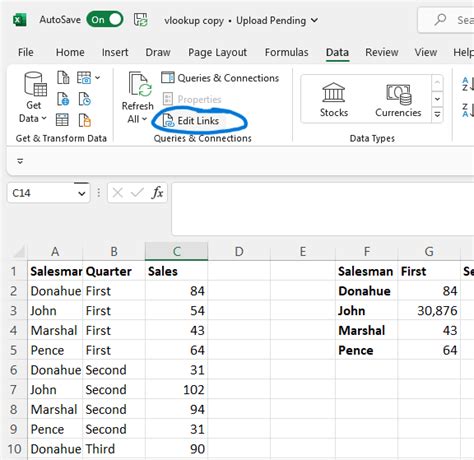Viewport: 474px width, 460px height.
Task: Select column A header
Action: click(55, 252)
